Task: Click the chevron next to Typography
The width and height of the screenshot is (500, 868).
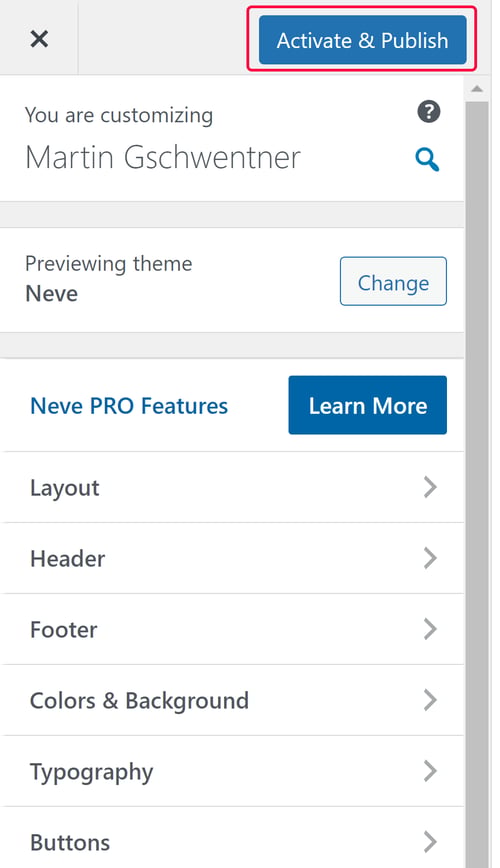Action: (x=430, y=771)
